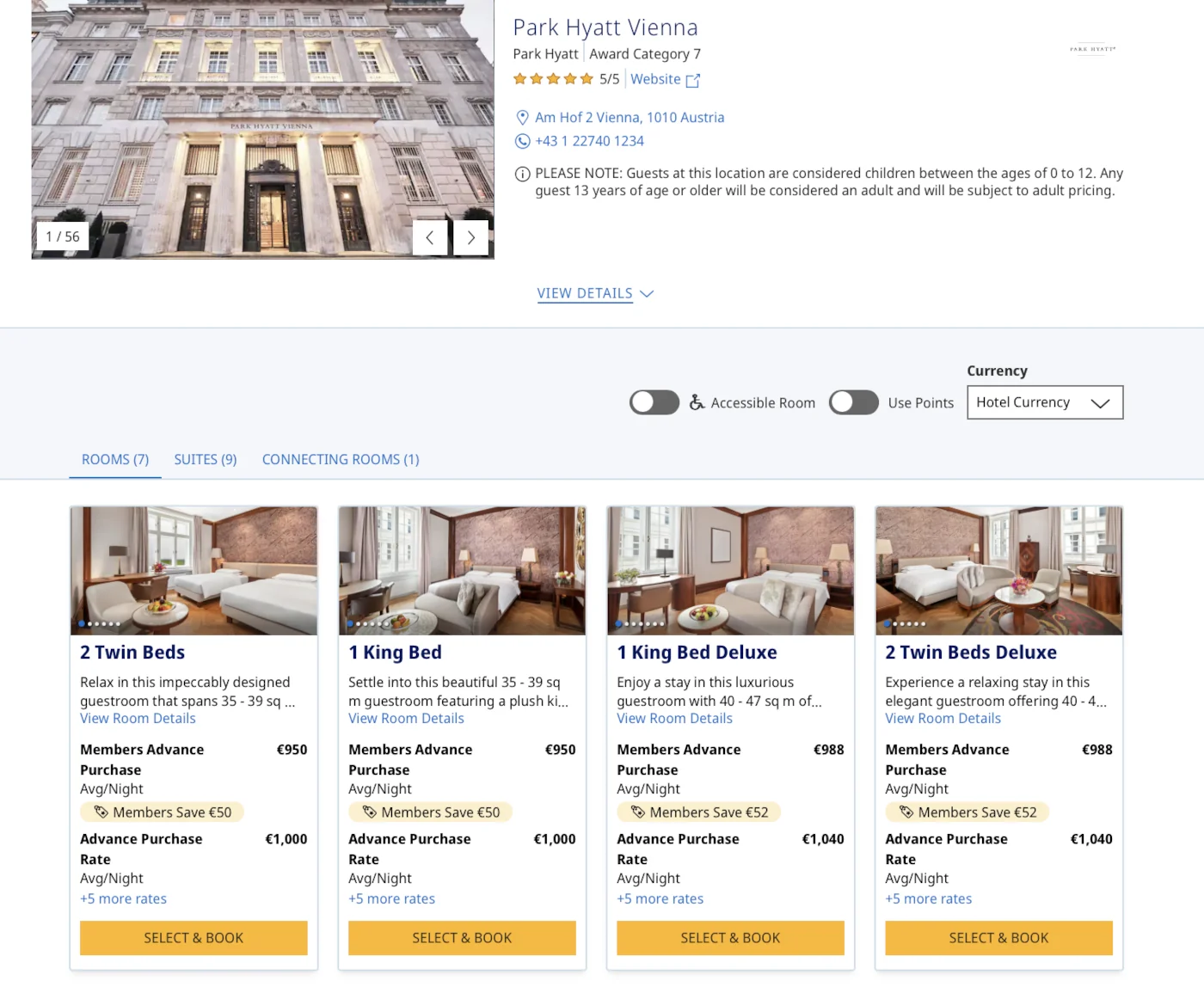The height and width of the screenshot is (993, 1204).
Task: Select & Book the 2 Twin Beds Deluxe room
Action: click(x=998, y=938)
